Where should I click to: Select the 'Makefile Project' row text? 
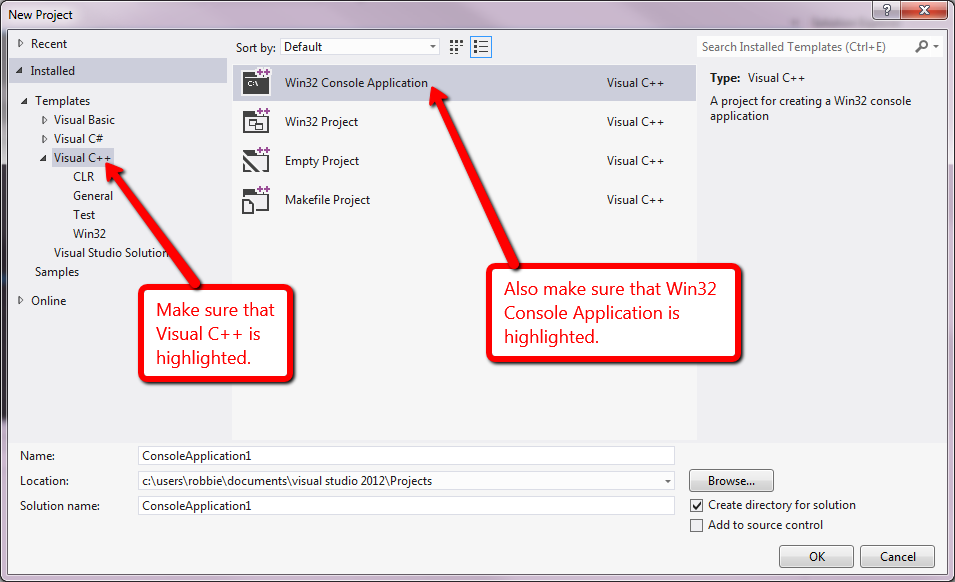327,200
